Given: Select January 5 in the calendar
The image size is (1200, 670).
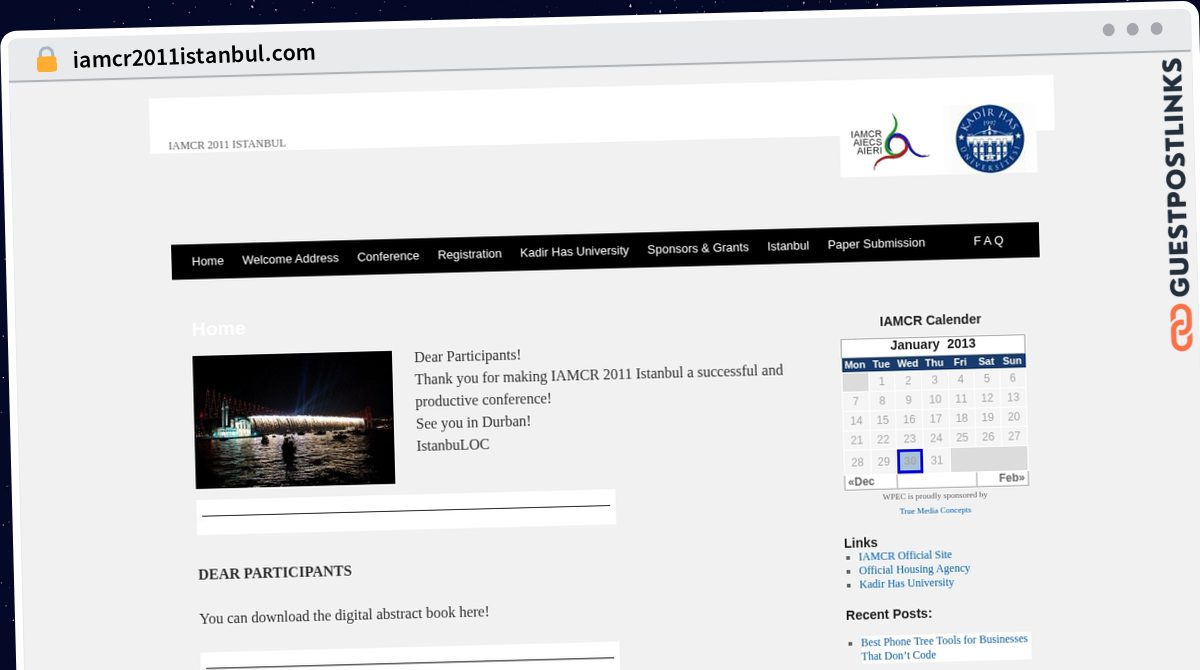Looking at the screenshot, I should point(986,378).
